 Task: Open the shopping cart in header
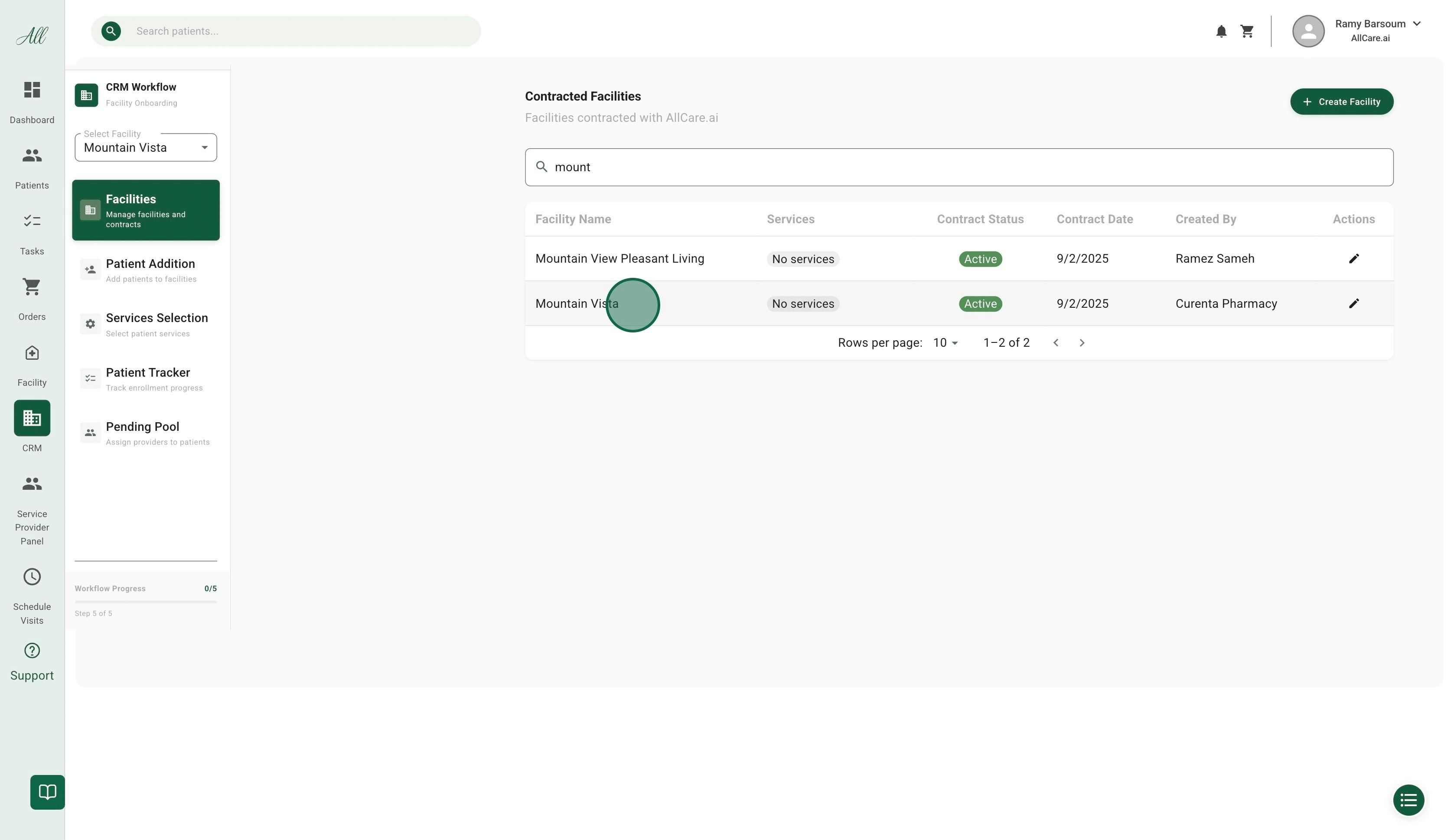click(x=1247, y=32)
